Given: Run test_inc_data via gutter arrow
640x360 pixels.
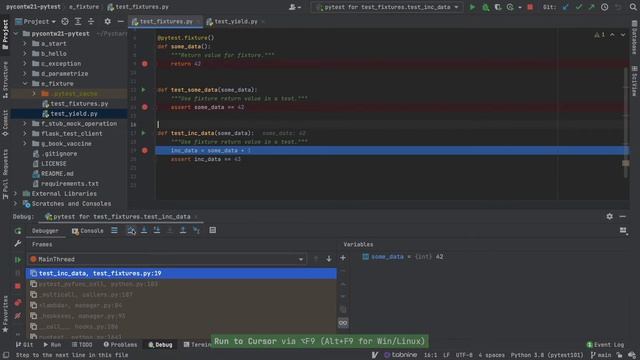Looking at the screenshot, I should [x=143, y=133].
